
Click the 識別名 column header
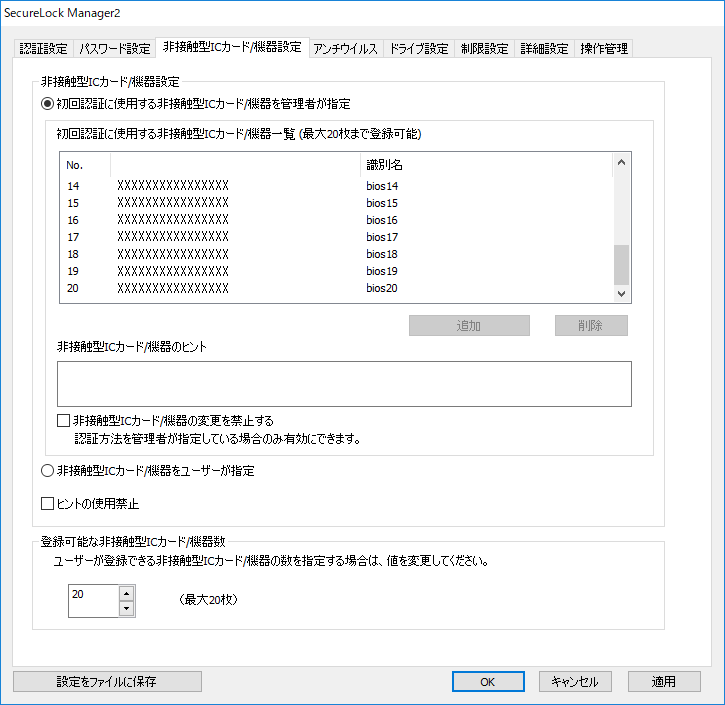coord(486,165)
